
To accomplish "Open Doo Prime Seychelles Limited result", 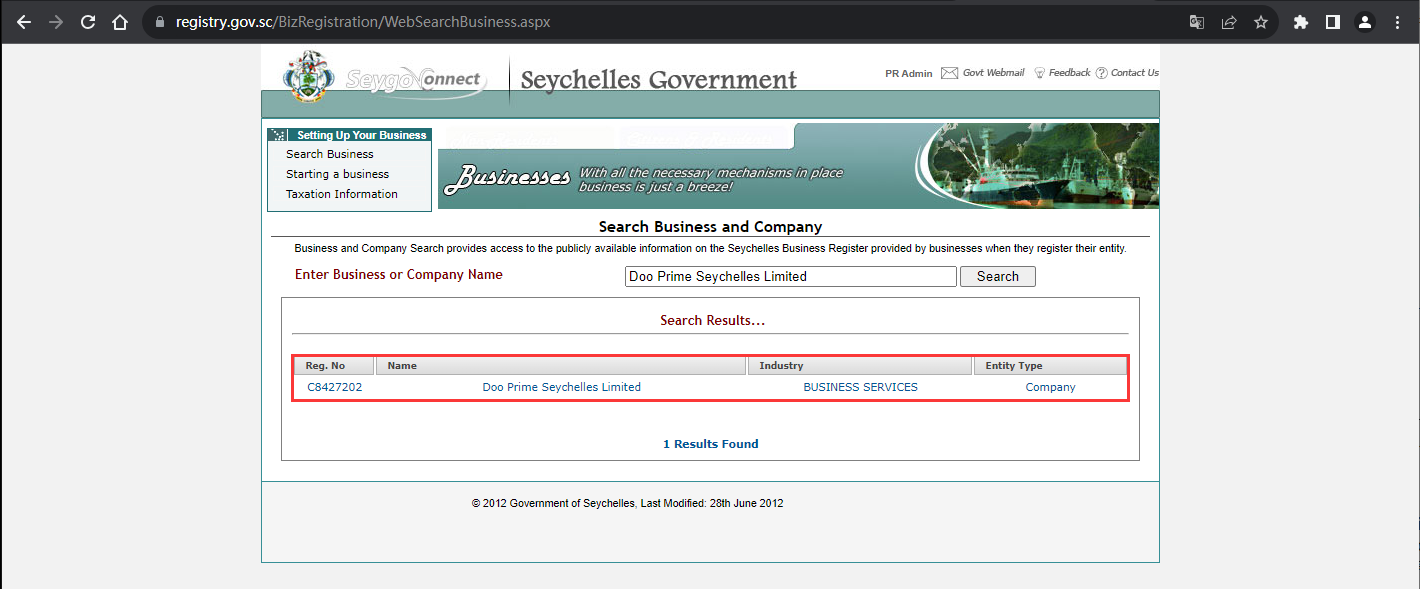I will 561,387.
